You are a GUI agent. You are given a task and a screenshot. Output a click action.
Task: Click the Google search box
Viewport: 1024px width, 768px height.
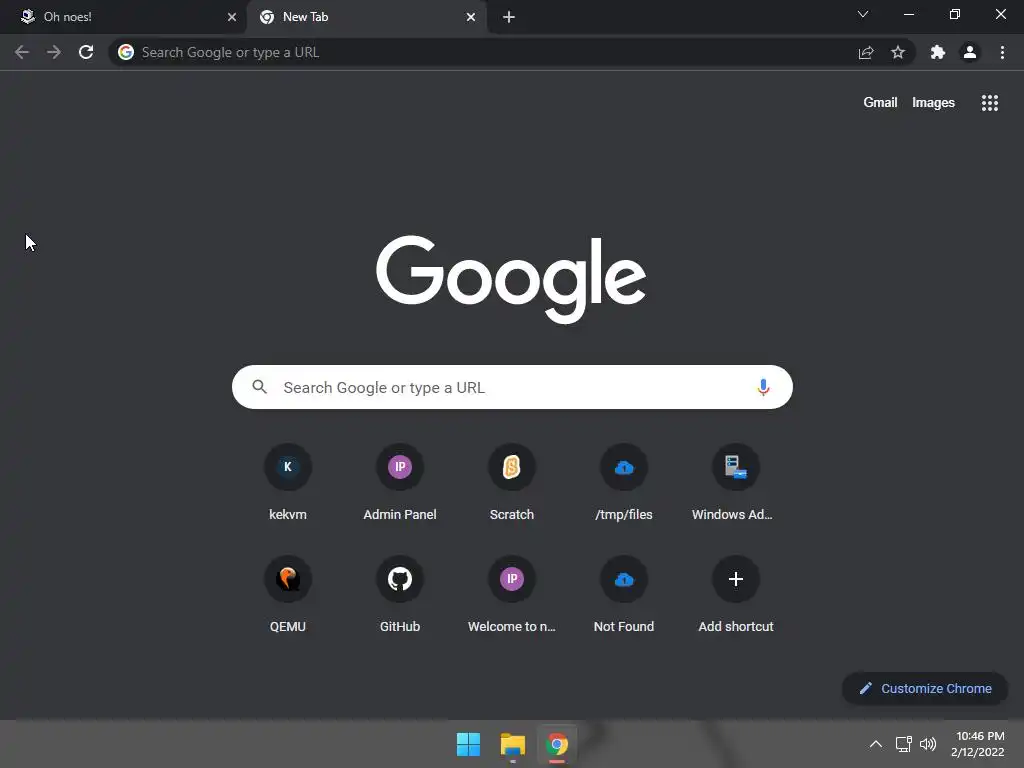click(512, 387)
